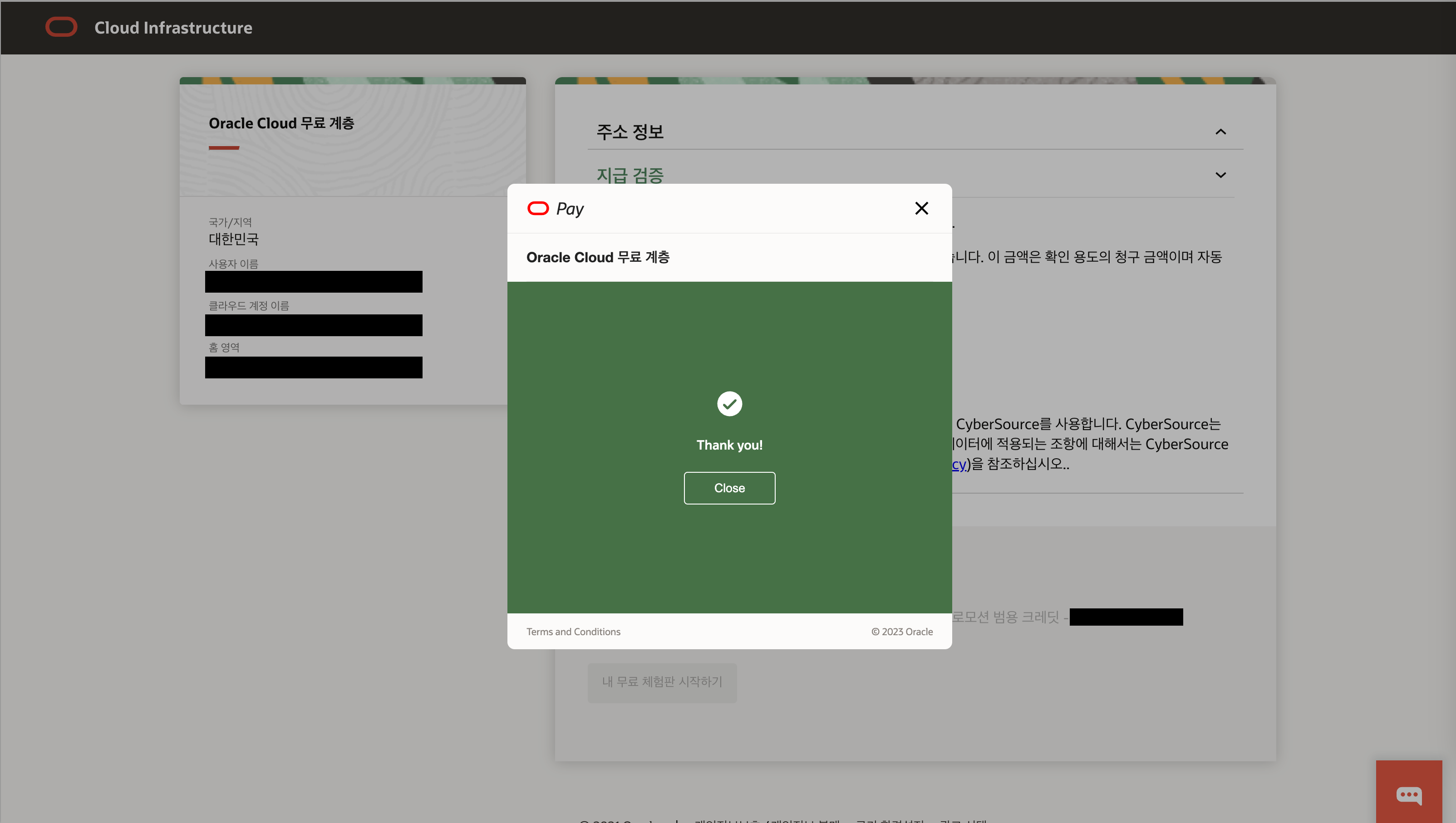Click the 대한민국 country value
The image size is (1456, 823).
point(233,239)
